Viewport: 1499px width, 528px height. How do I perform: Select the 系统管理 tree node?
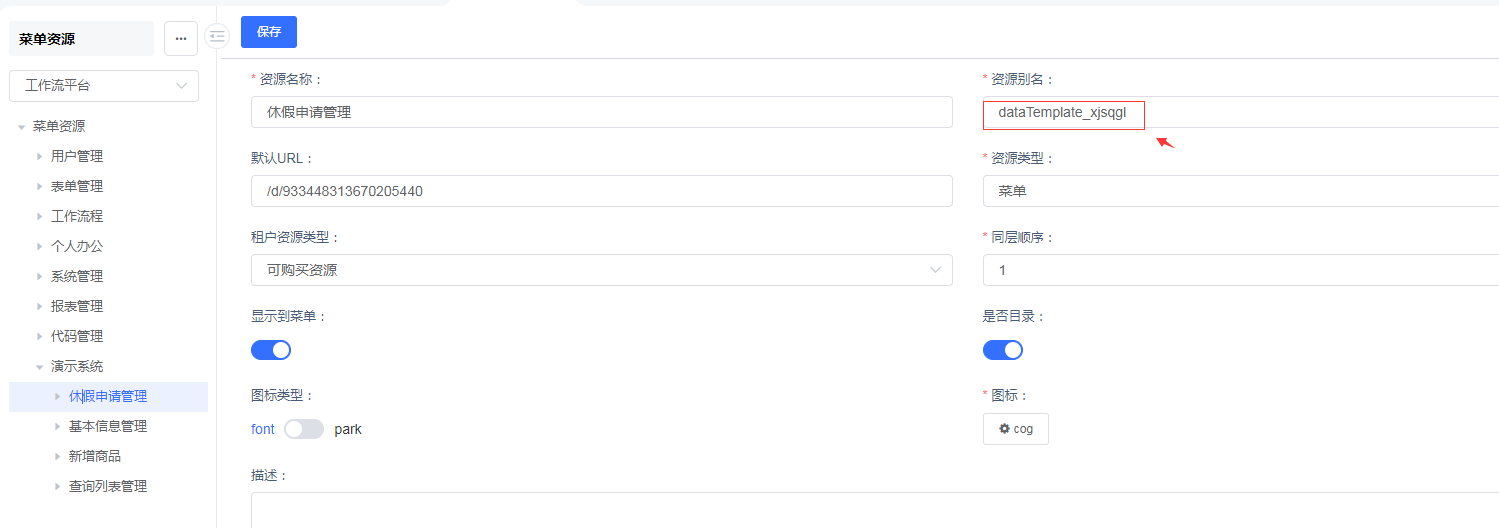coord(77,277)
